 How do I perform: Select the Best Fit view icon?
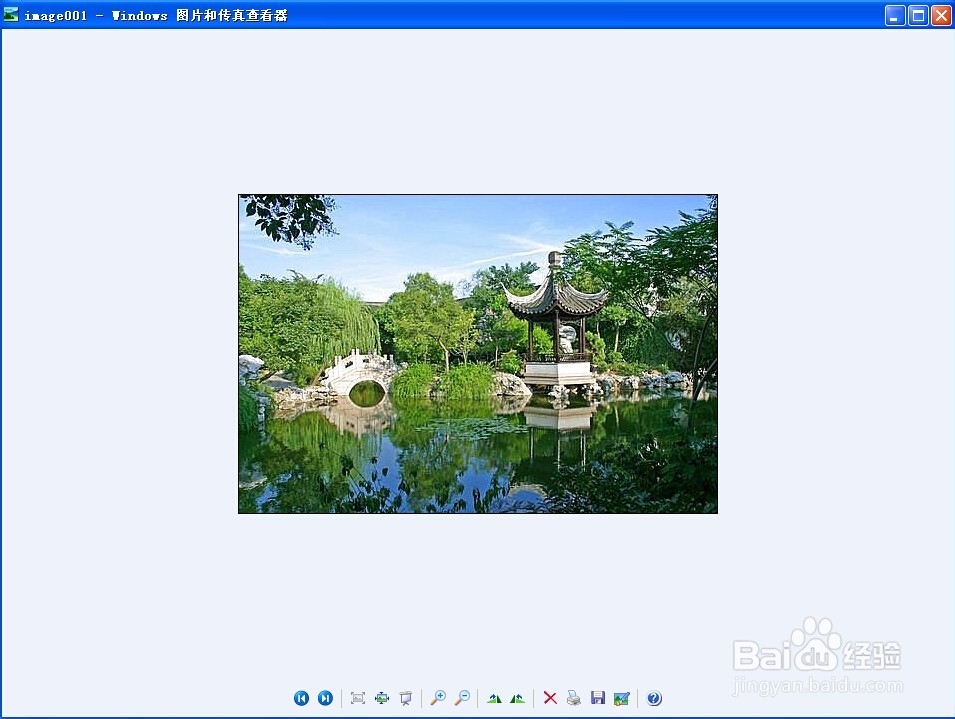(359, 698)
